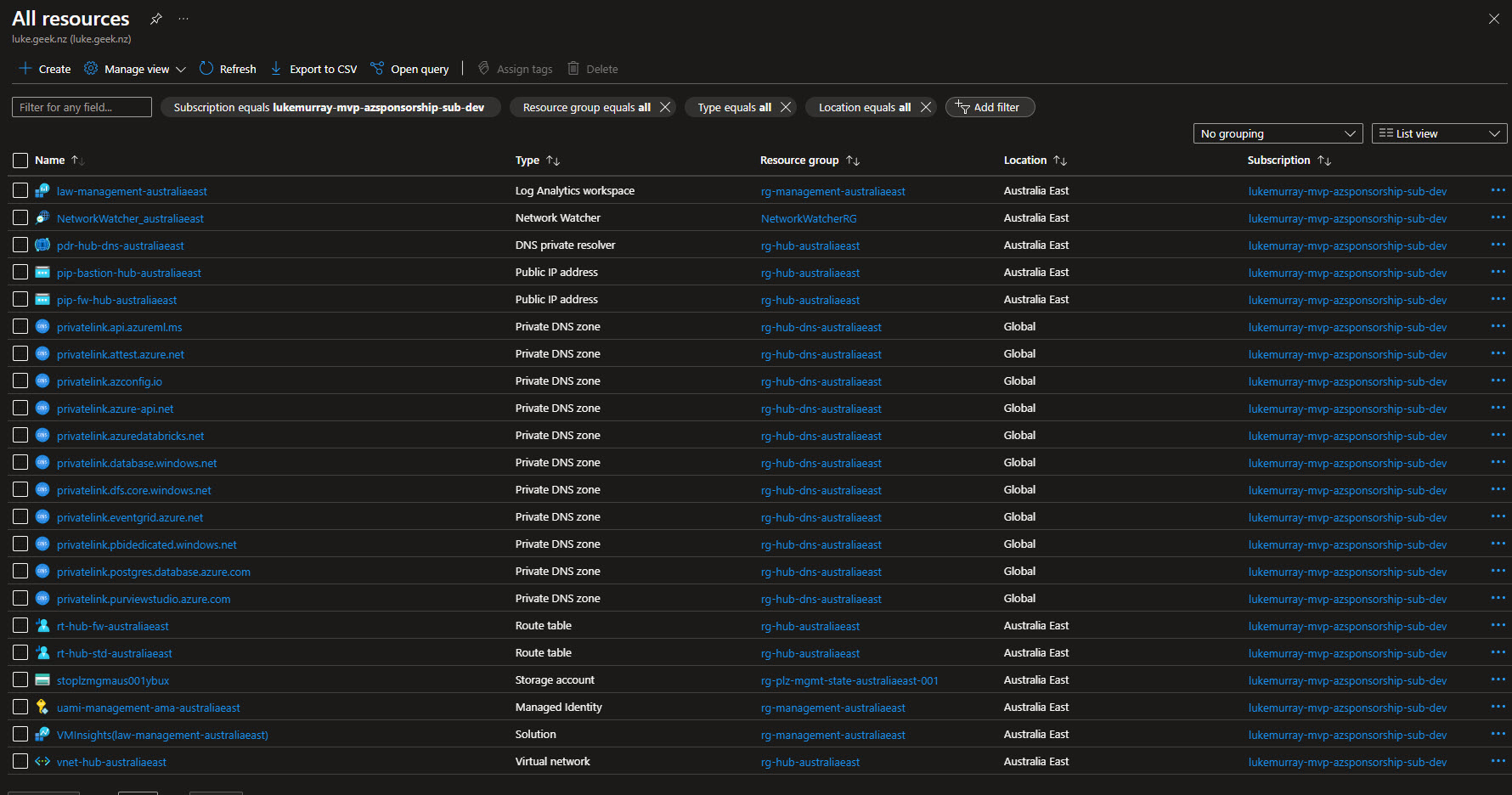The image size is (1512, 795).
Task: Open context menu ellipsis for law-management-australiaeast row
Action: point(1498,190)
